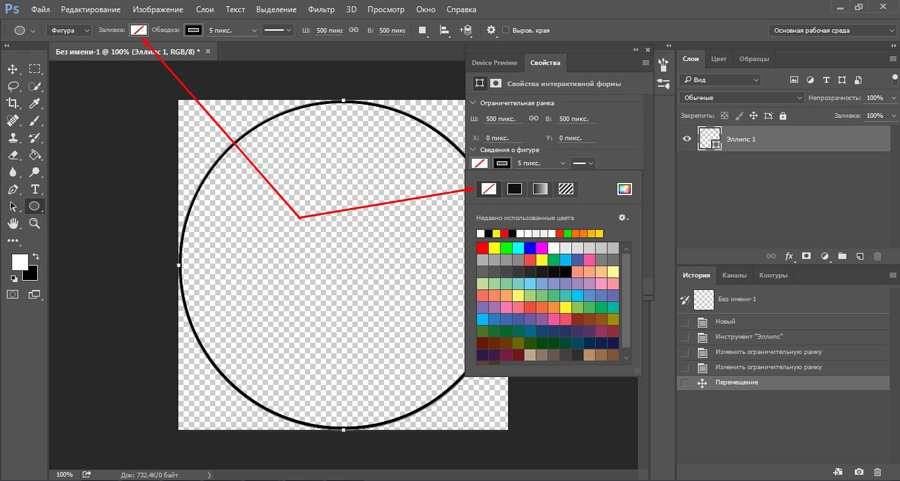900x481 pixels.
Task: Select the Lasso tool
Action: (x=13, y=87)
